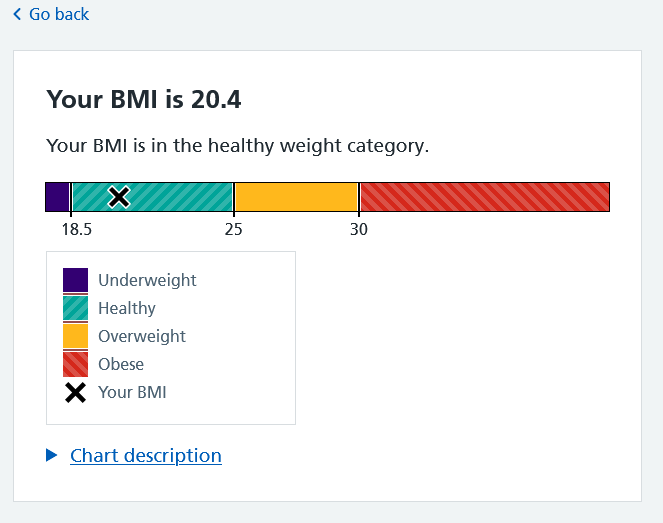Click the "Your BMI is 20.4" heading
This screenshot has width=663, height=523.
pyautogui.click(x=144, y=99)
